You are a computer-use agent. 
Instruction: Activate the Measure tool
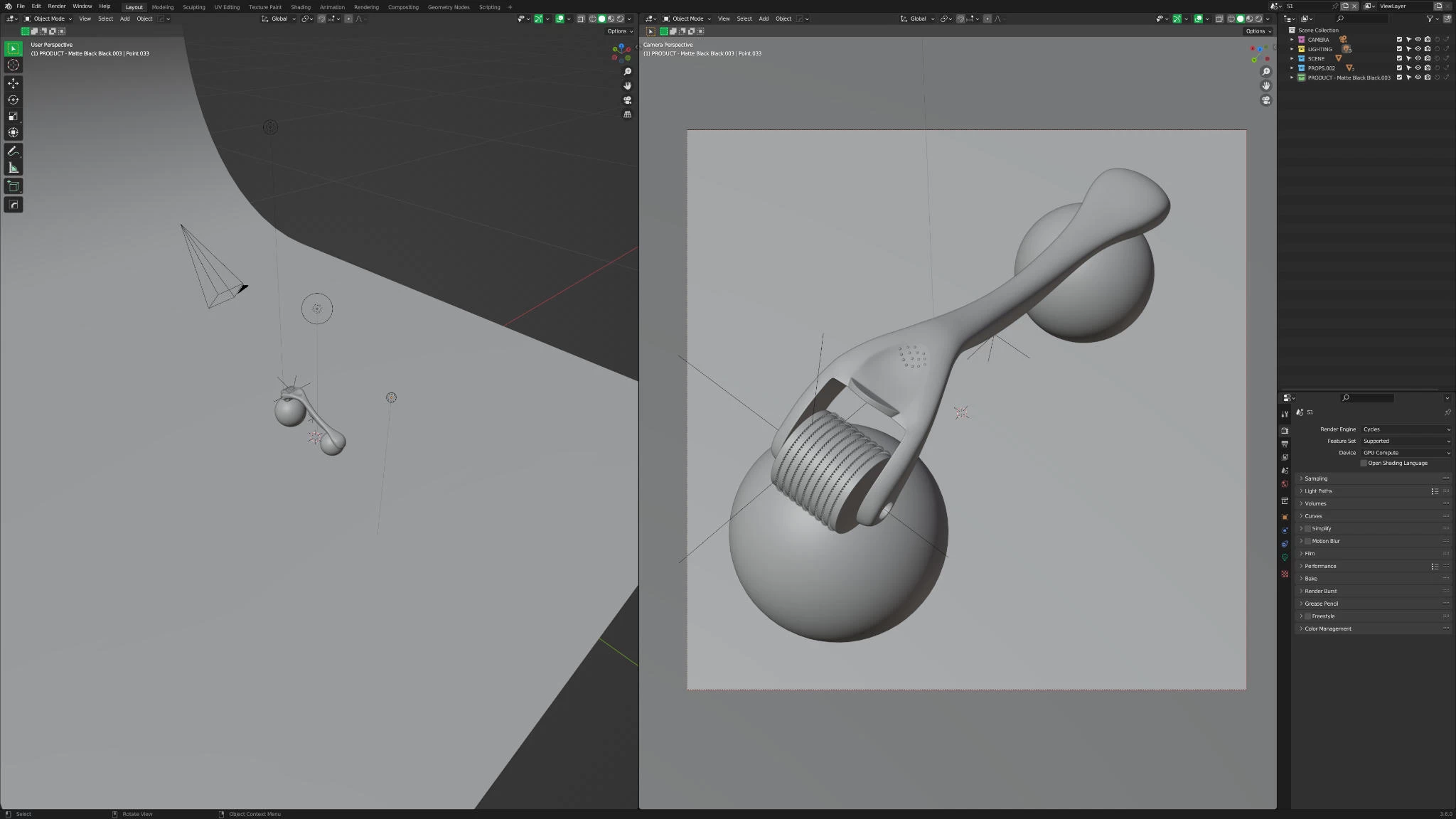pos(13,167)
